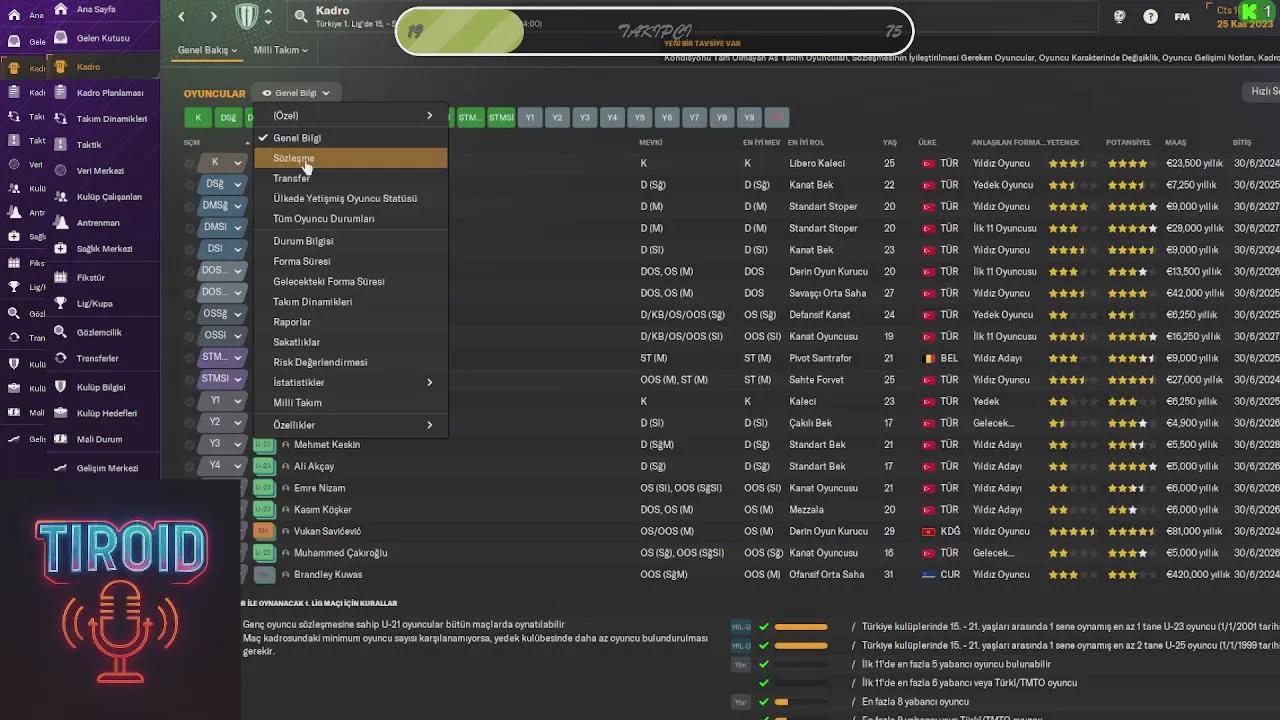
Task: Tick the selection circle for K row
Action: click(x=189, y=162)
